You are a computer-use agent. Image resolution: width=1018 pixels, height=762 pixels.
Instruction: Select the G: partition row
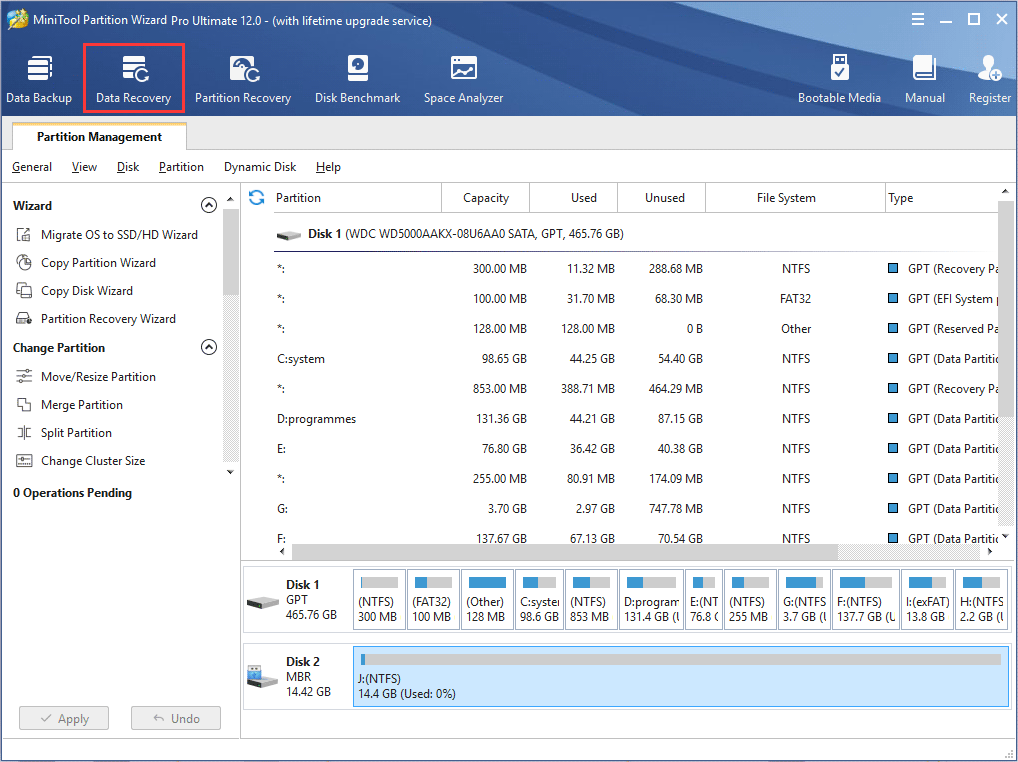[636, 508]
